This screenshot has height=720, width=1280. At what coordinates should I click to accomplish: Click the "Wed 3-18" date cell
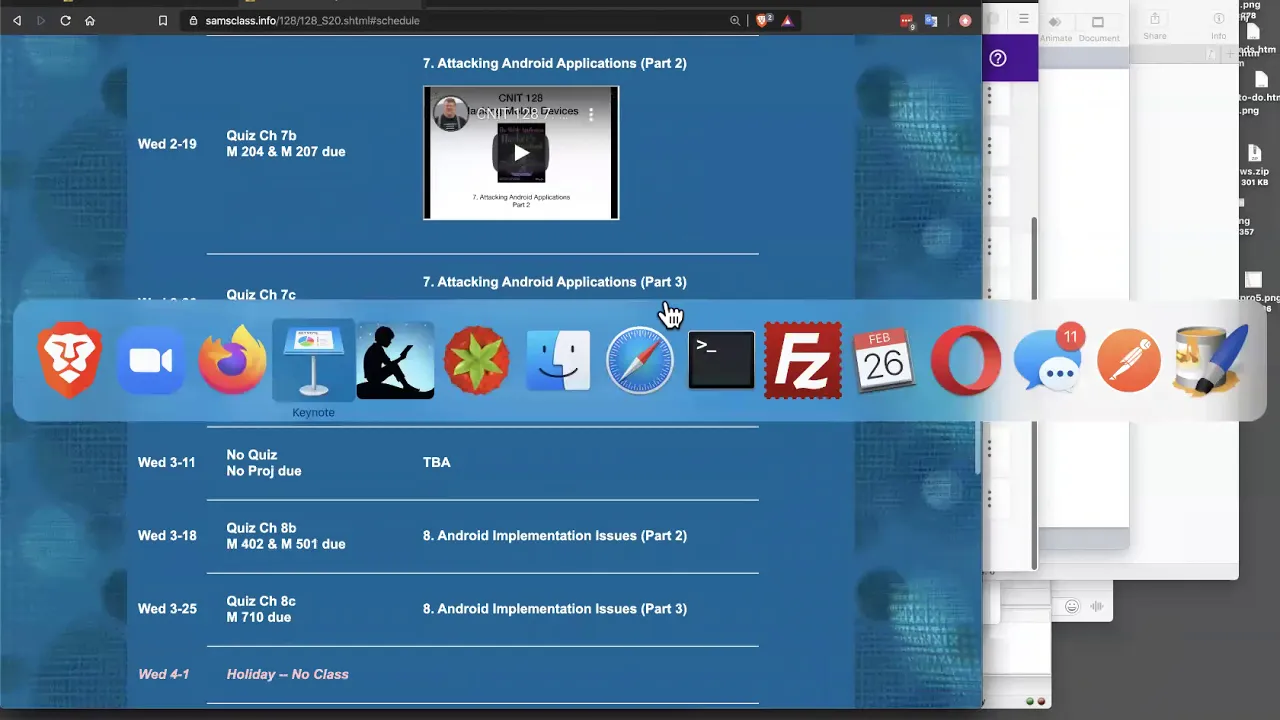click(167, 536)
